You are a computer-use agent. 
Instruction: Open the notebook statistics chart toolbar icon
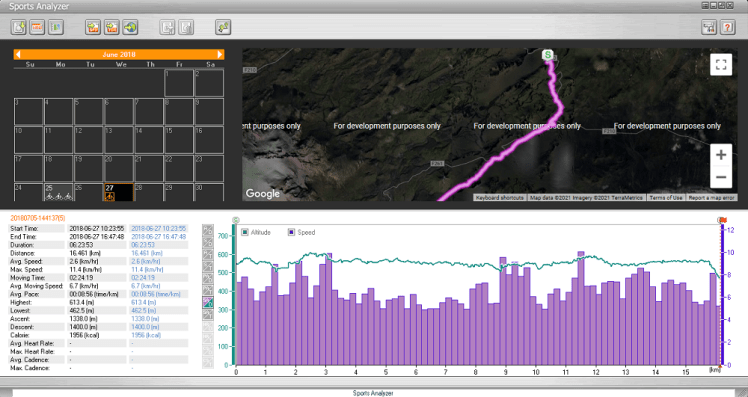pyautogui.click(x=56, y=27)
